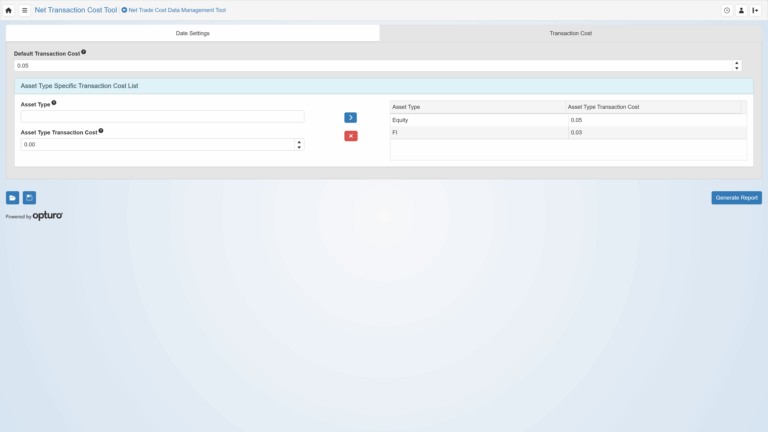Click the Default Transaction Cost help icon
Screen dimensions: 768x432
click(84, 52)
